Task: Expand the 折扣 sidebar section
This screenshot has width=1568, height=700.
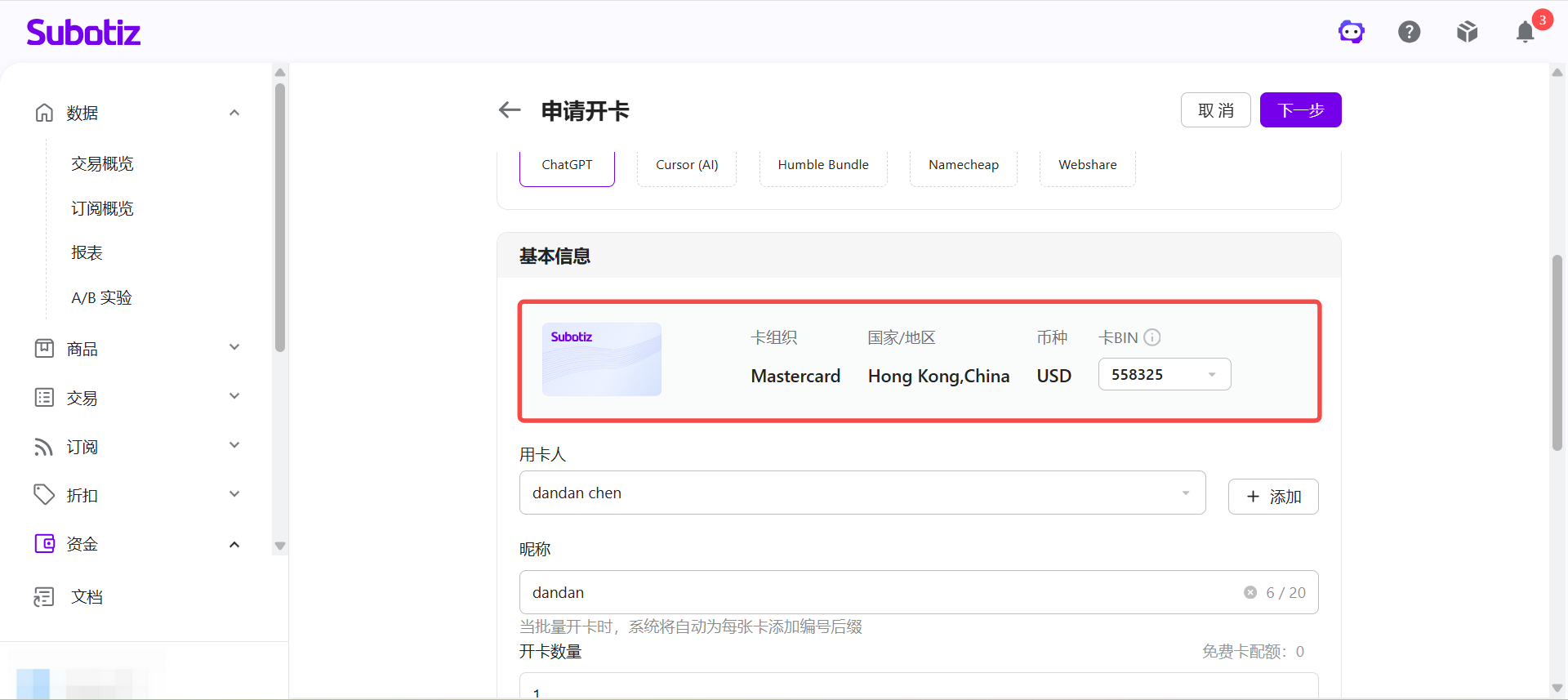Action: 234,494
